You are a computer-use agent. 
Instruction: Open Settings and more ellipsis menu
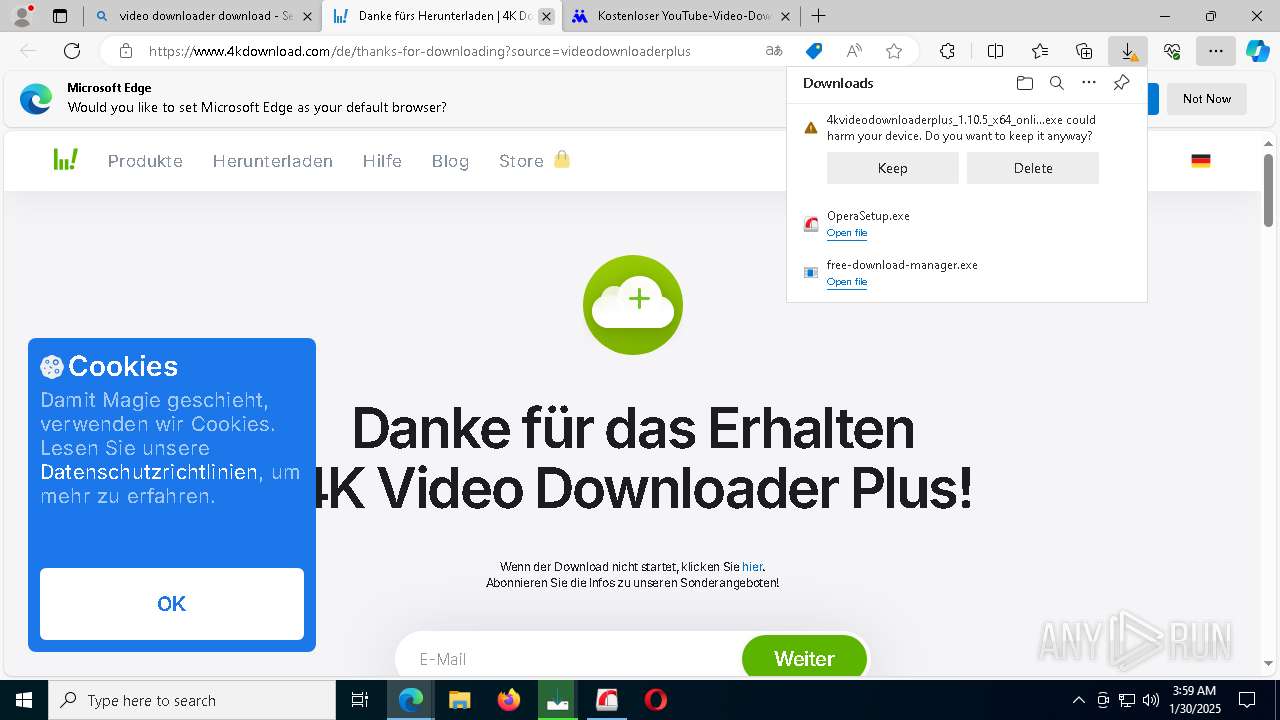click(1216, 51)
